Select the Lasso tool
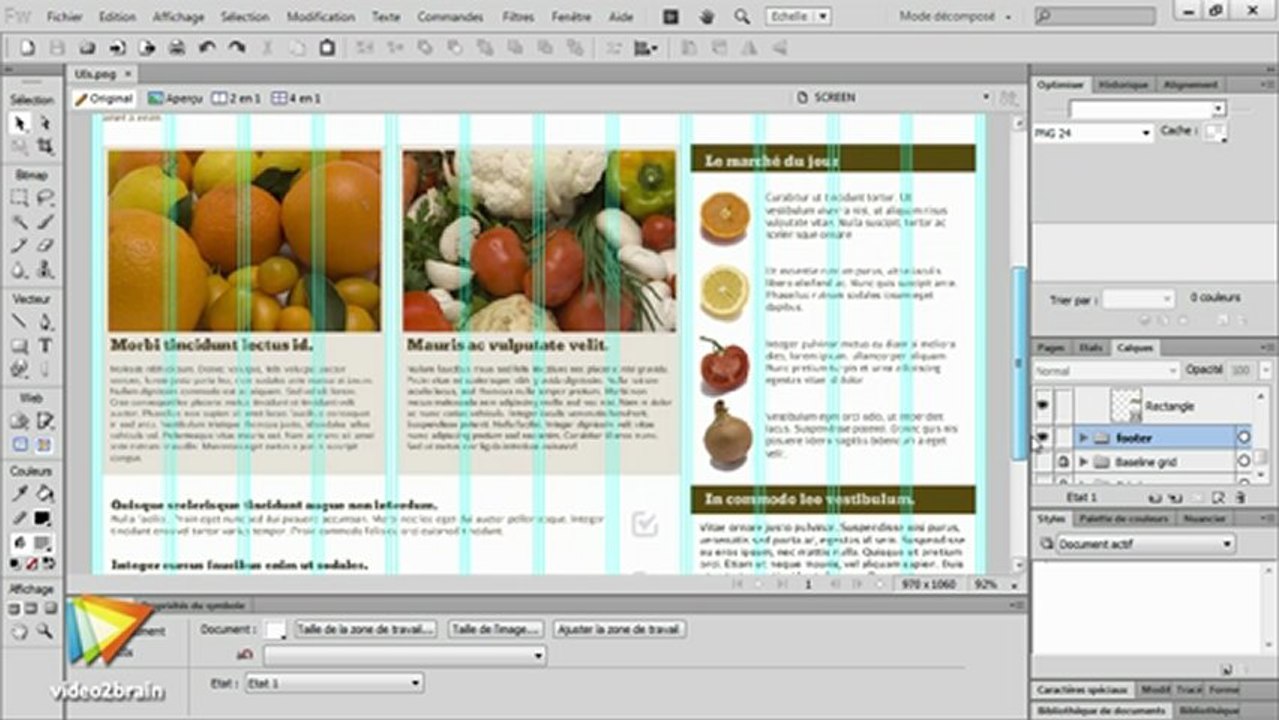The height and width of the screenshot is (720, 1279). (x=45, y=197)
